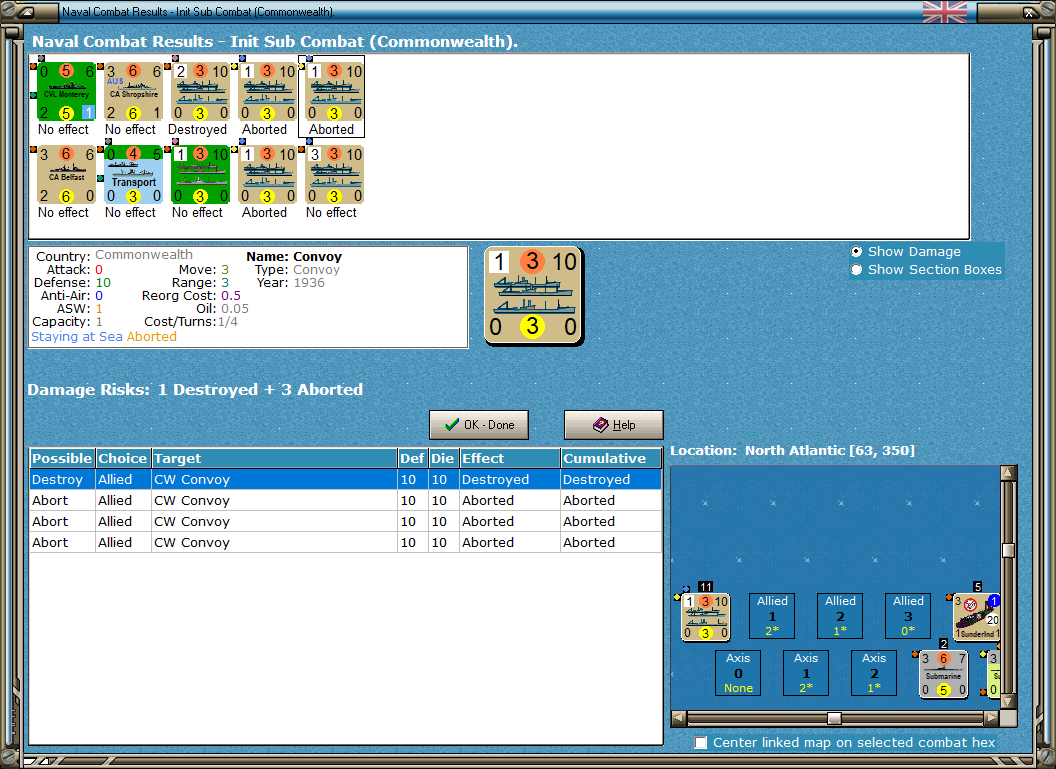Click the map's vertical scrollbar thumb
This screenshot has width=1056, height=769.
pos(1008,551)
